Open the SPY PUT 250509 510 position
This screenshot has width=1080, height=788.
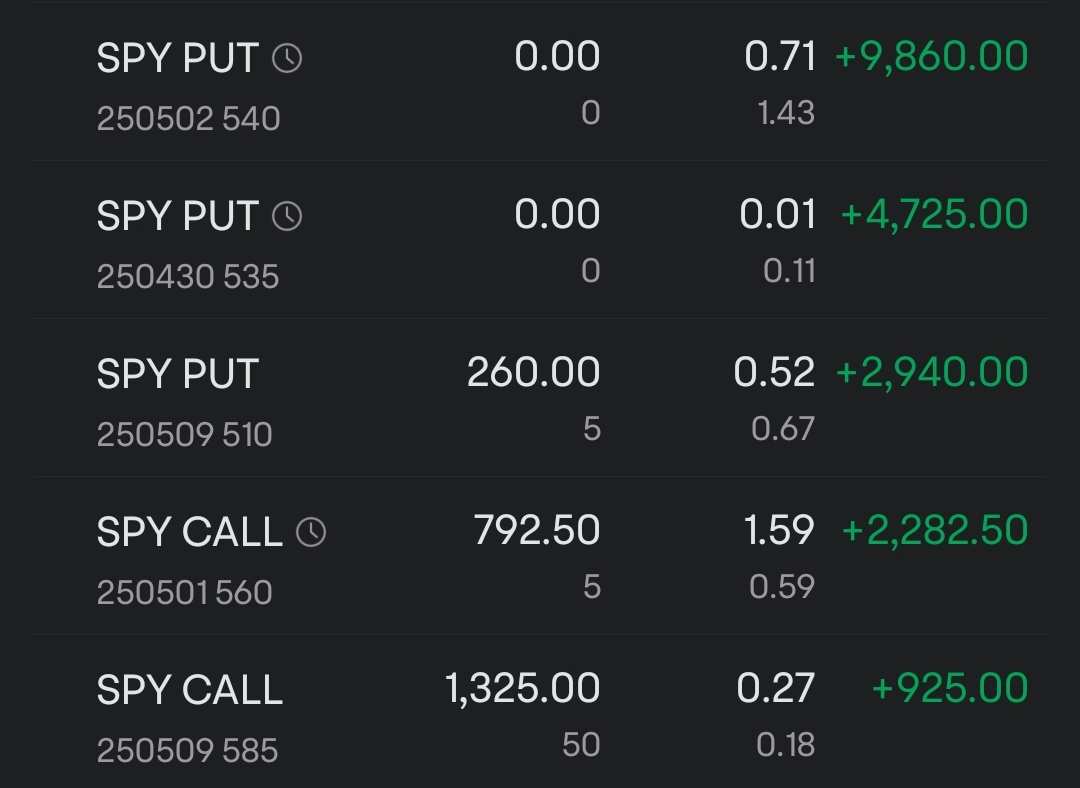(540, 398)
